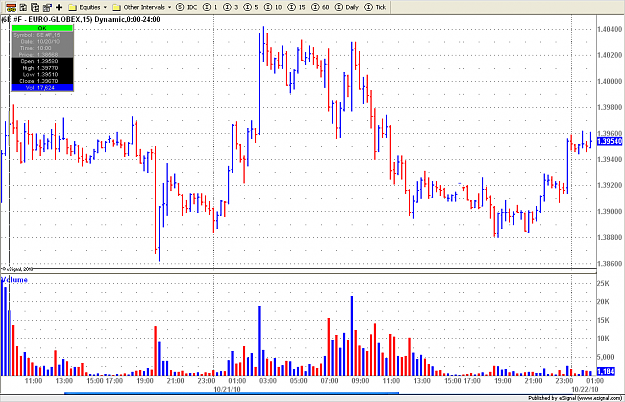
Task: Click the 09:00 time axis label
Action: coord(360,381)
